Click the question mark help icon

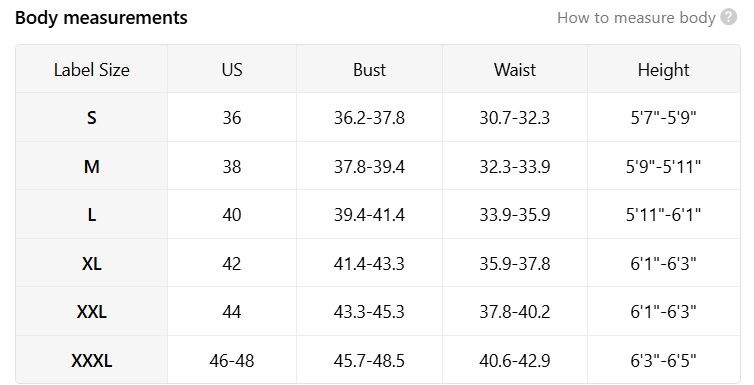point(729,17)
